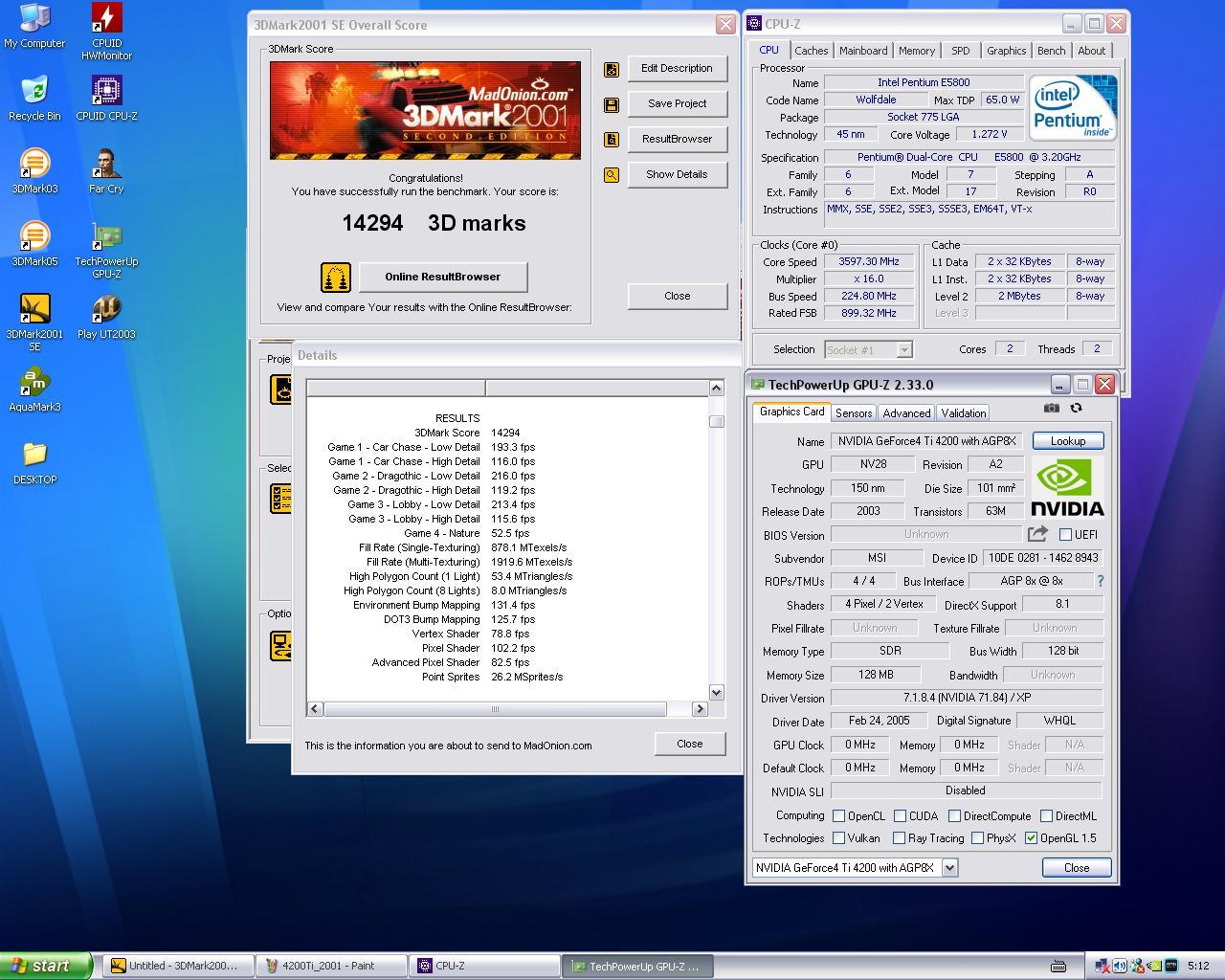The height and width of the screenshot is (980, 1225).
Task: Click the Details list vertical scrollbar thumb
Action: tap(716, 421)
